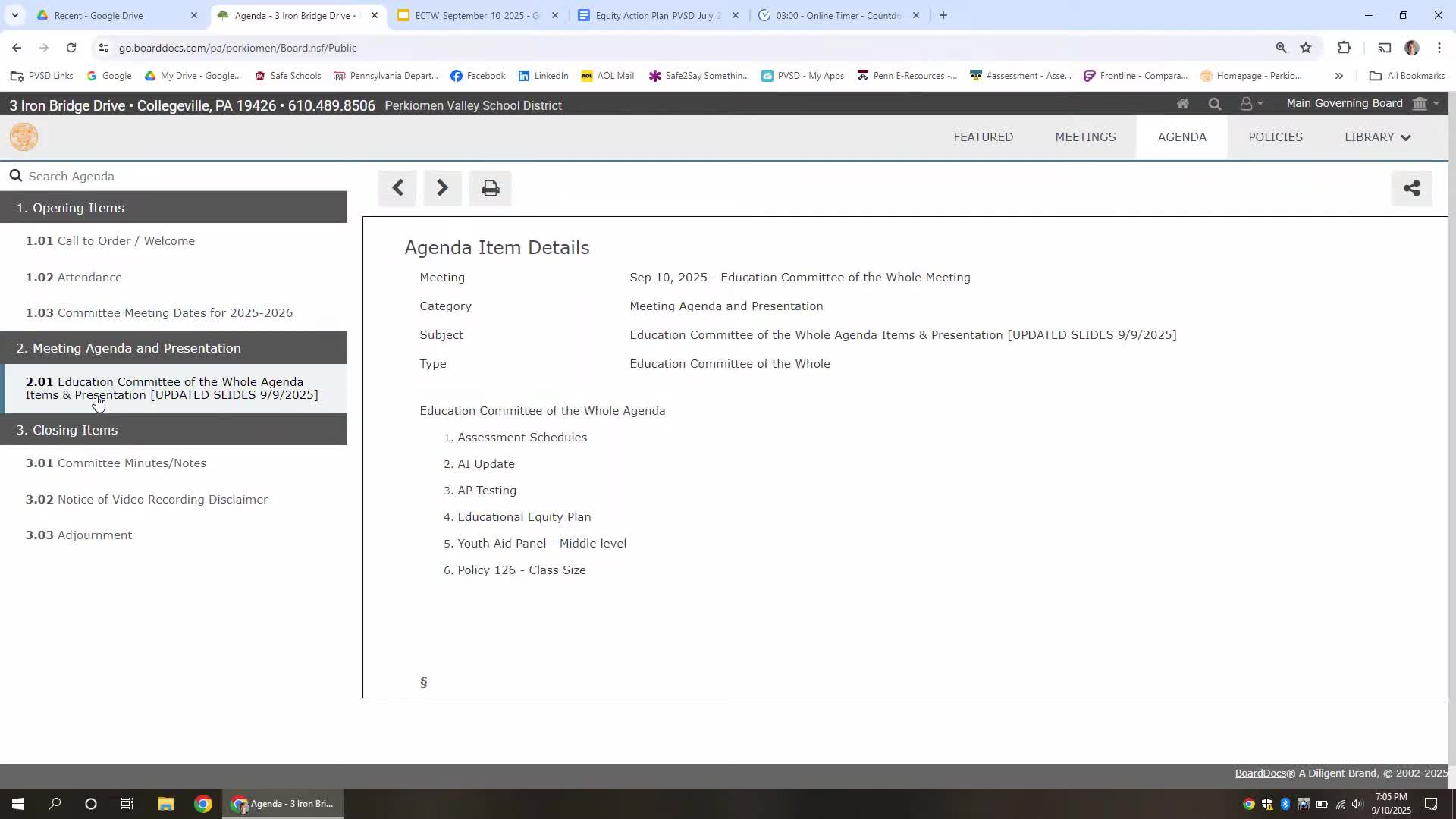Click the header search magnifier icon
This screenshot has width=1456, height=819.
[1215, 104]
